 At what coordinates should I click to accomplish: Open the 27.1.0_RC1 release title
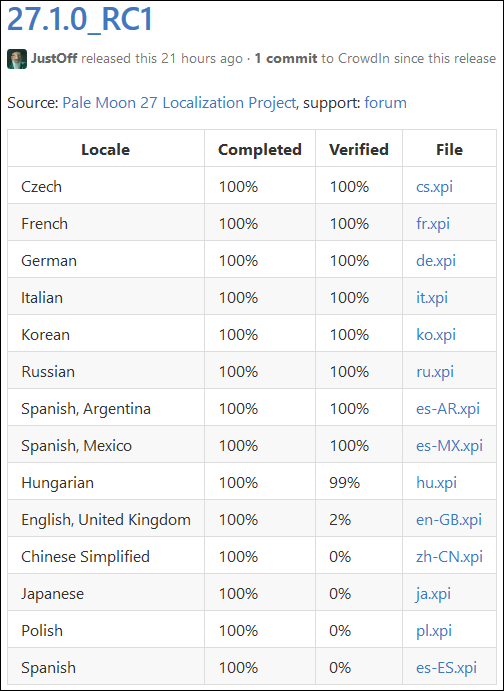(x=80, y=19)
